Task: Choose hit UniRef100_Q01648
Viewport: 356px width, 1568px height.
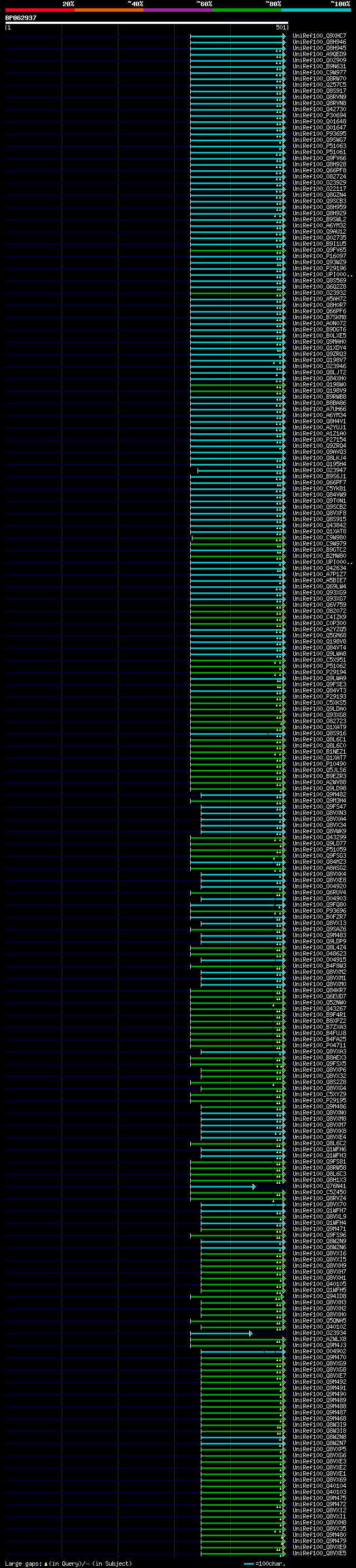Action: point(319,122)
